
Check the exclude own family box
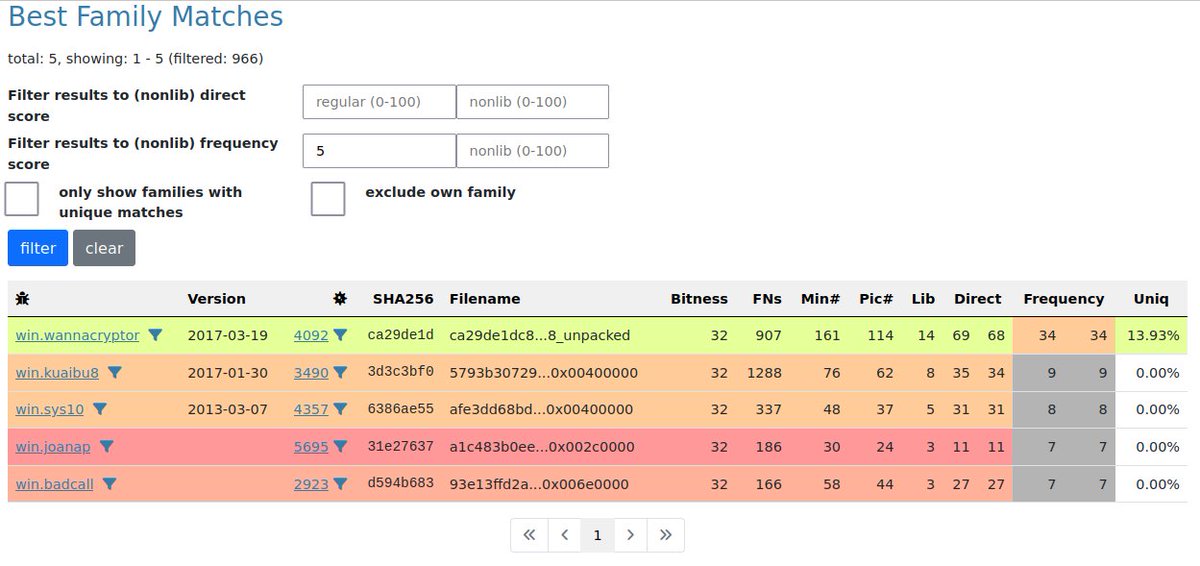328,198
